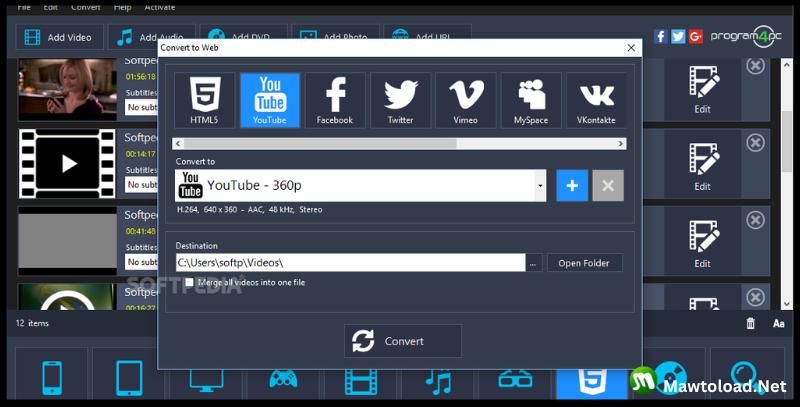Add a new profile with plus button
The height and width of the screenshot is (407, 800).
(x=572, y=186)
